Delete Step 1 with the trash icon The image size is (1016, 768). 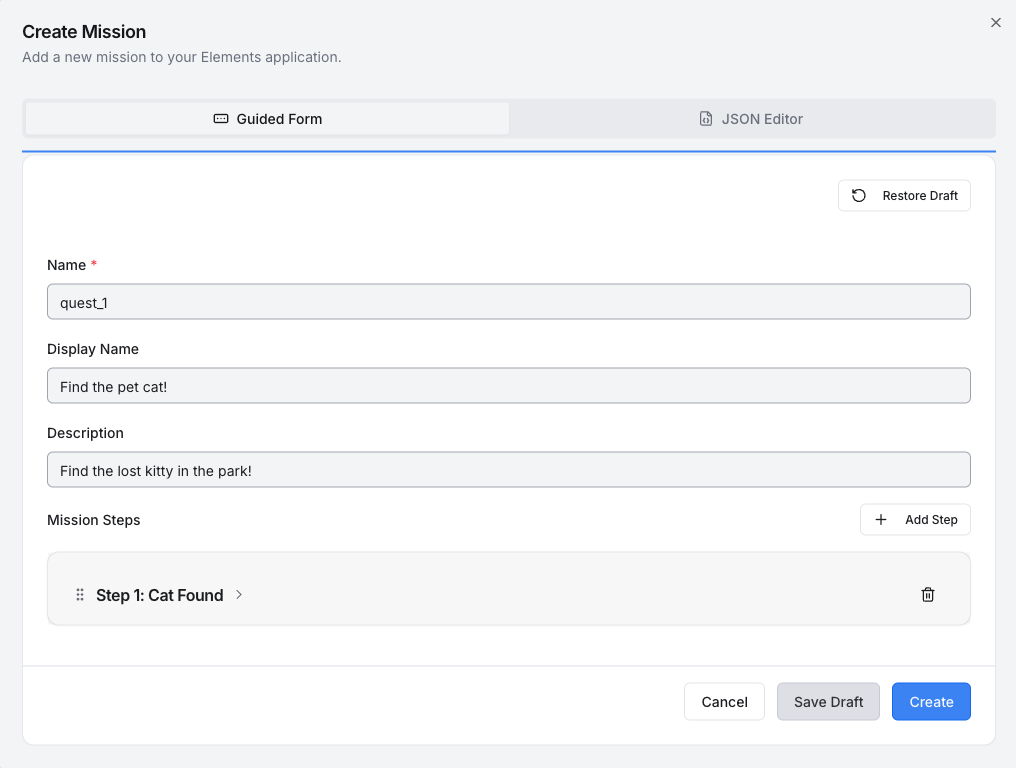928,595
